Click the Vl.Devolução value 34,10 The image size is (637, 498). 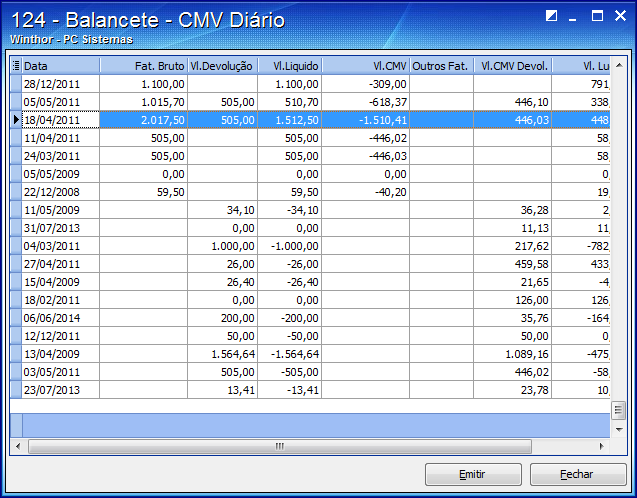241,210
